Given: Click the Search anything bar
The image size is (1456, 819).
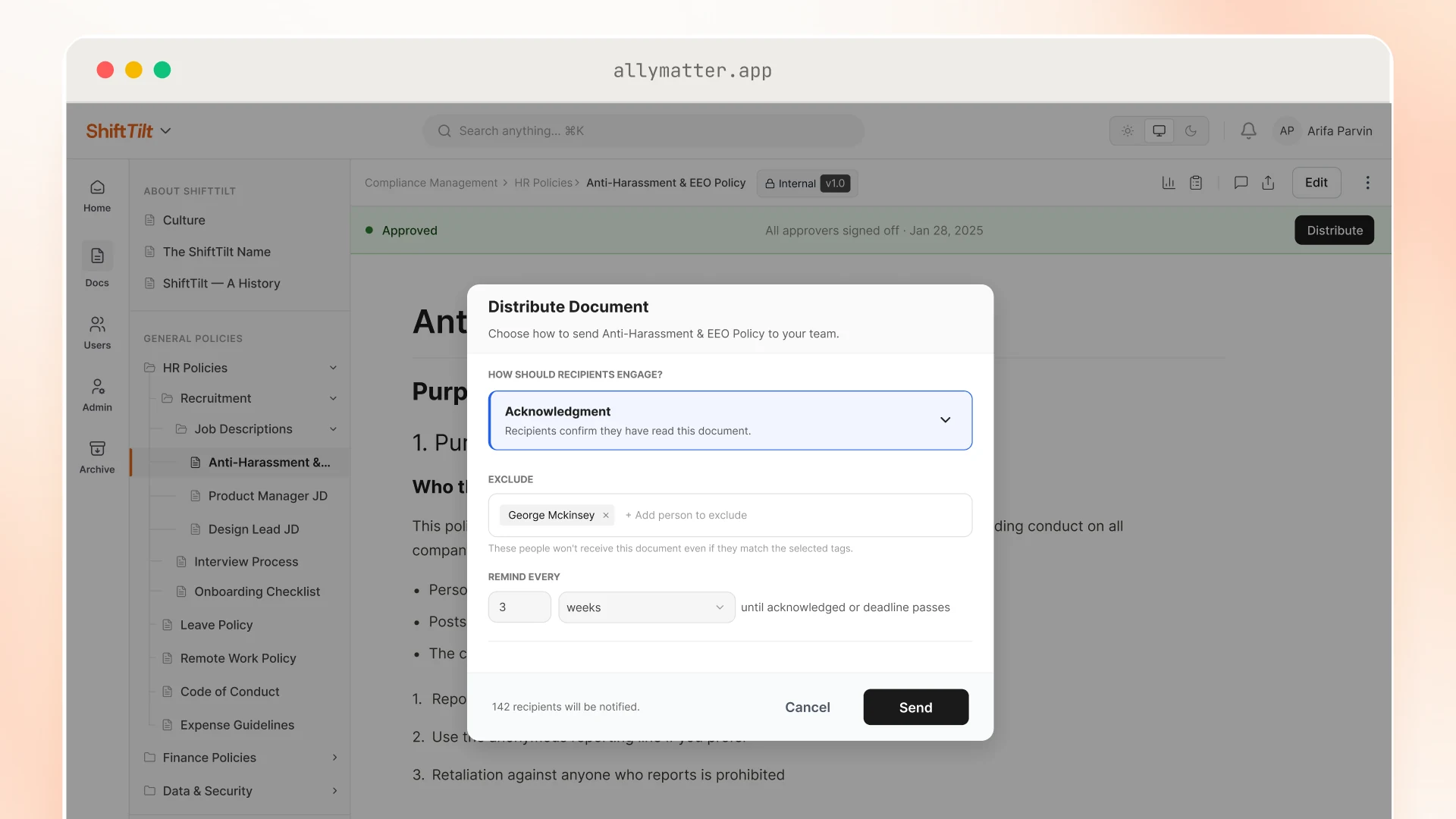Looking at the screenshot, I should 643,130.
